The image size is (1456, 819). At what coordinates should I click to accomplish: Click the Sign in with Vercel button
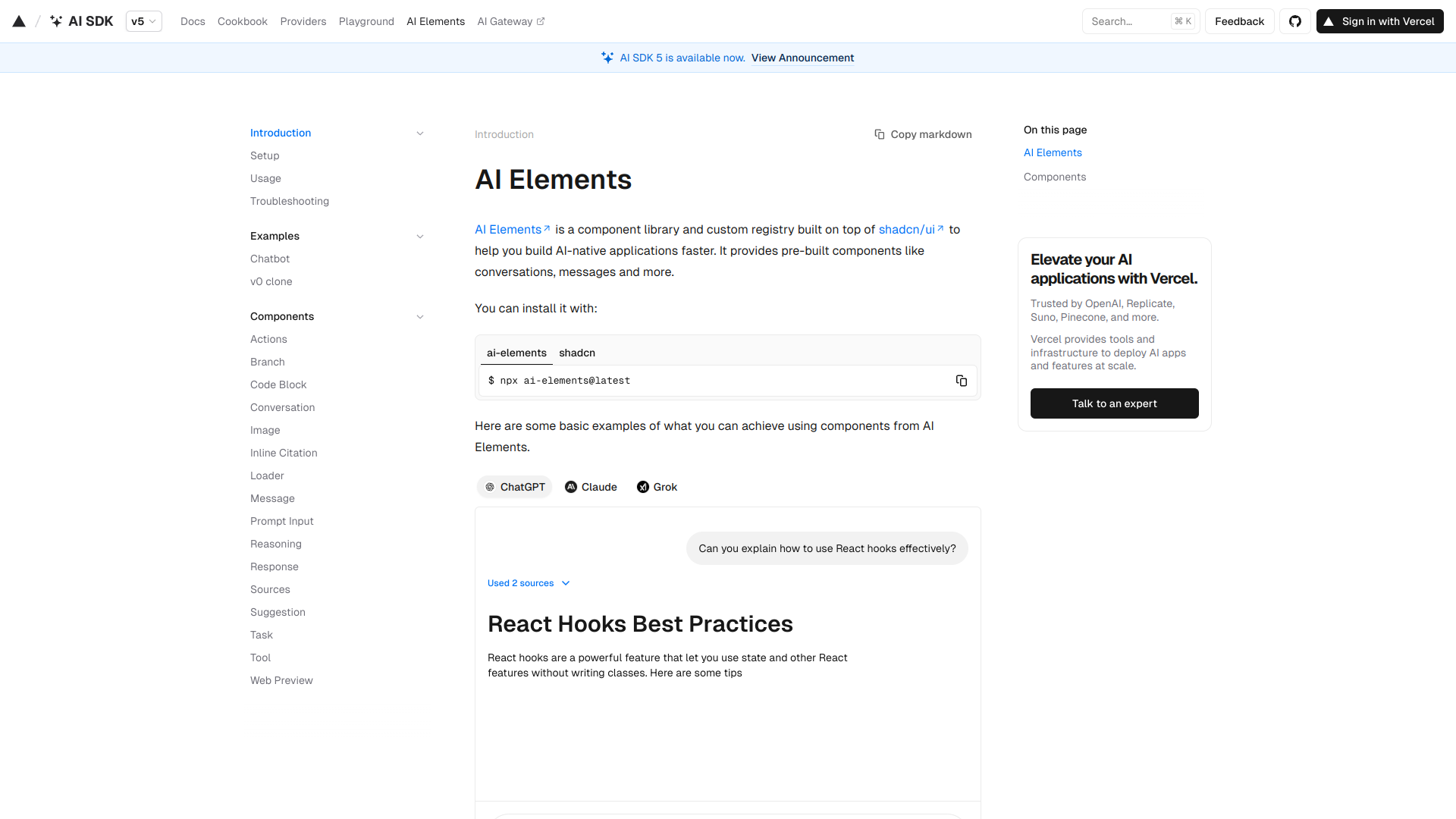[x=1379, y=21]
